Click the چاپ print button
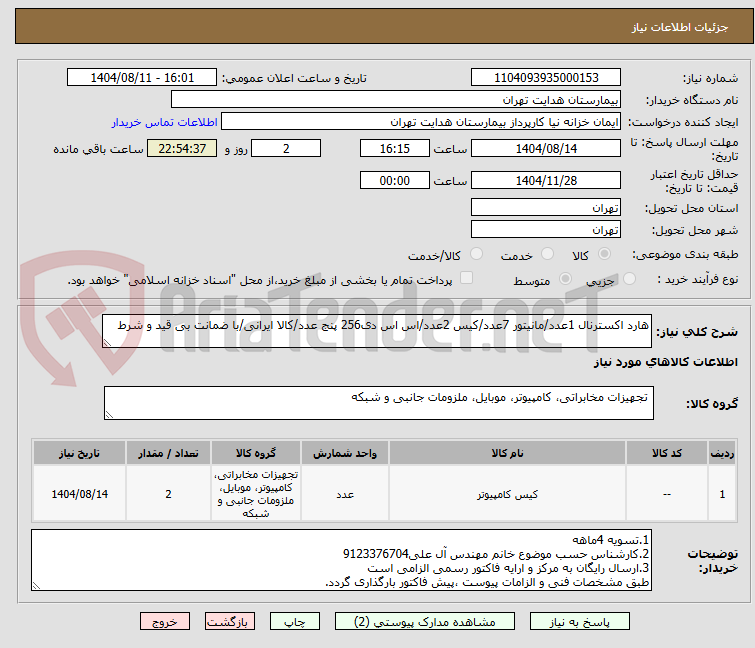Screen dimensions: 755x648 (295, 622)
